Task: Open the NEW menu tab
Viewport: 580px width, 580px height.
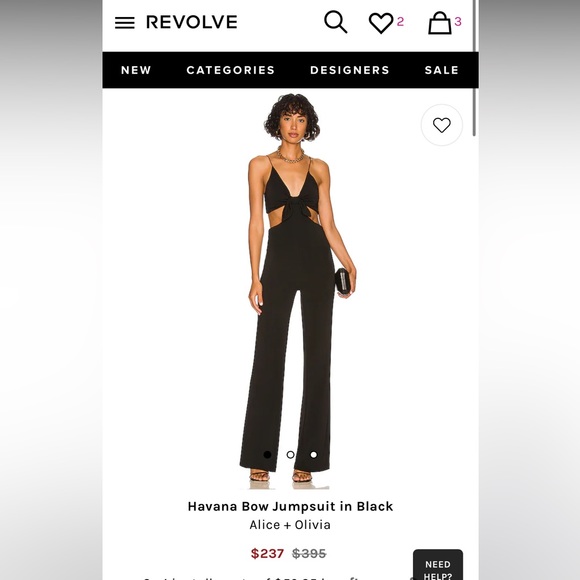Action: point(136,70)
